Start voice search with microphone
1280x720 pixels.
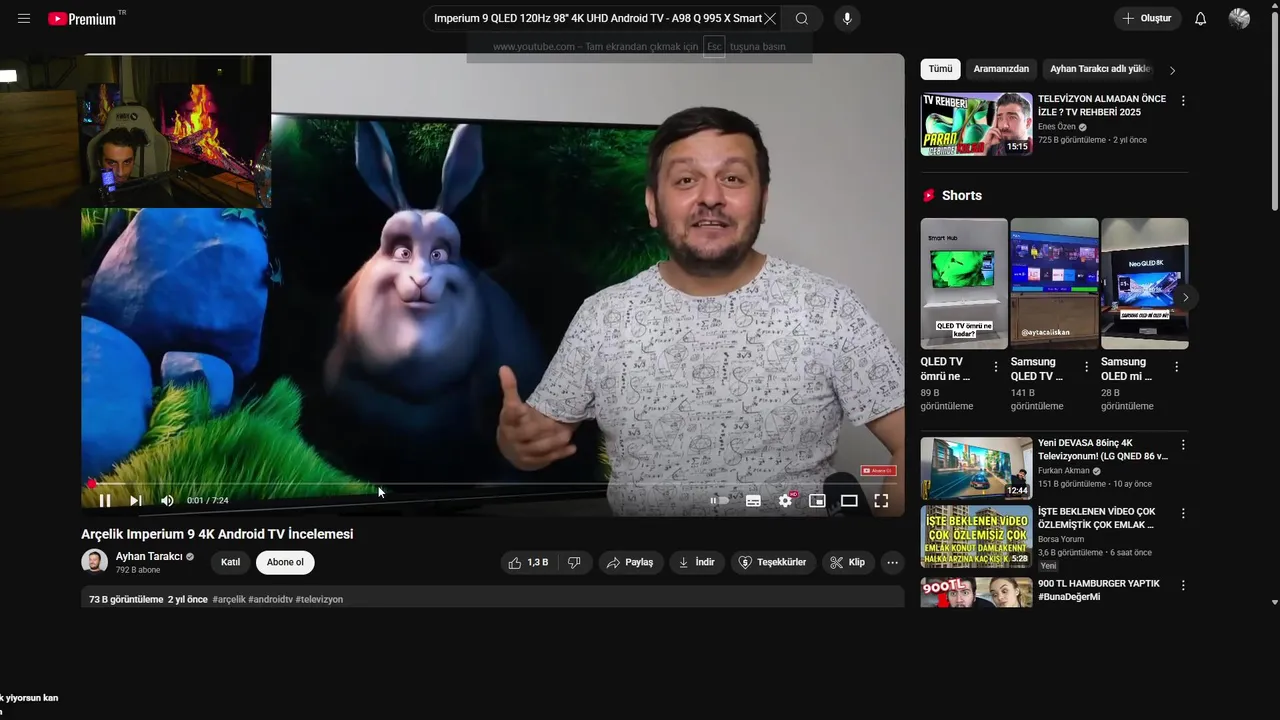coord(847,19)
